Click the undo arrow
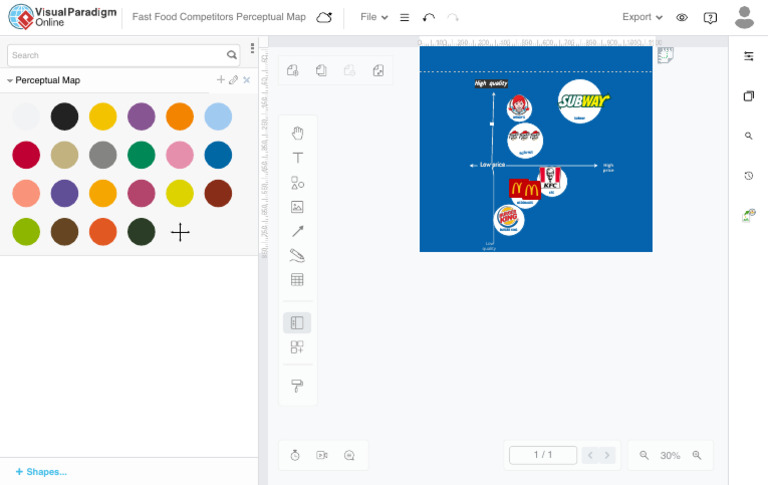 click(x=429, y=18)
